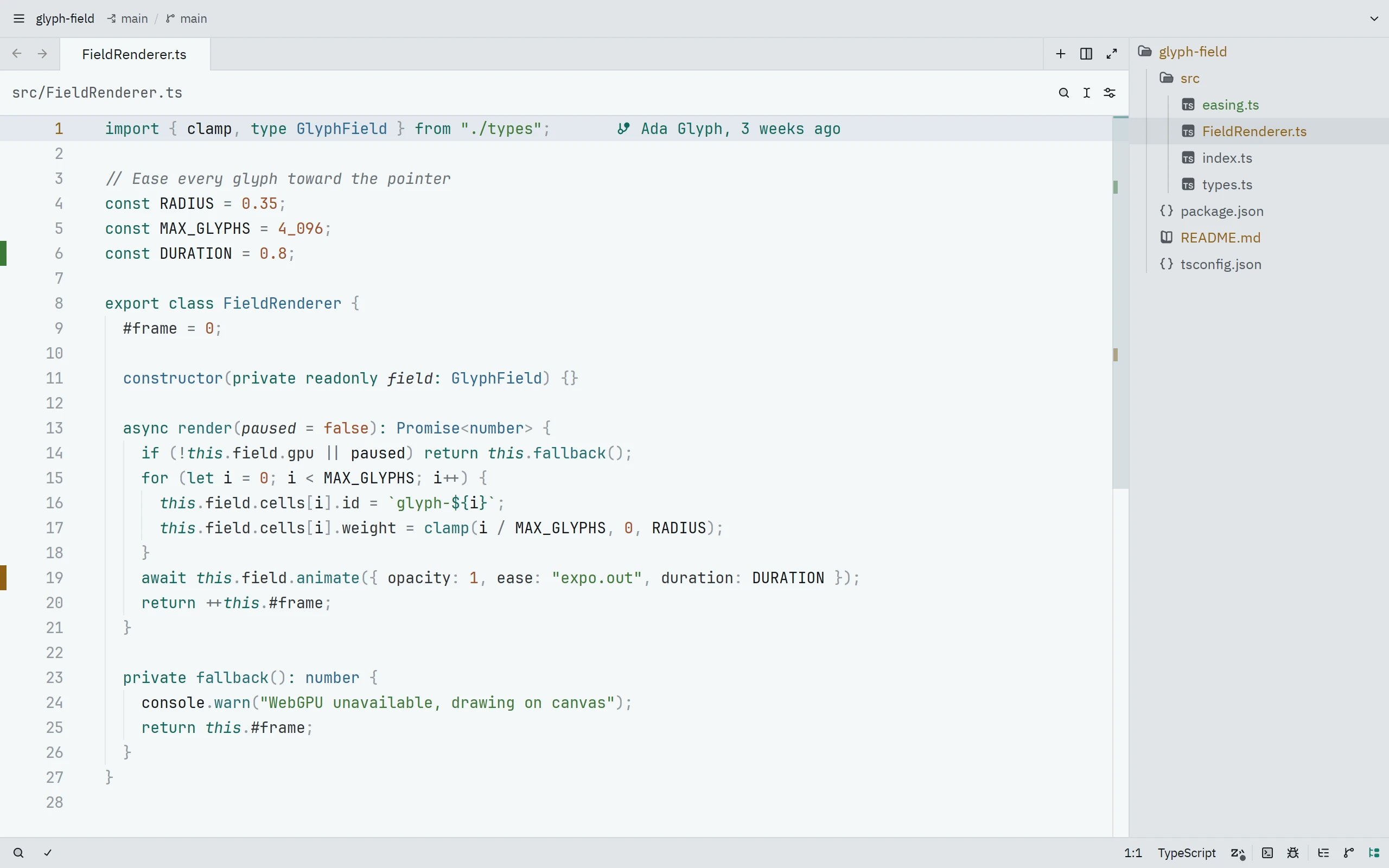Click line number 13 in gutter
Screen dimensions: 1389x868
(x=54, y=428)
